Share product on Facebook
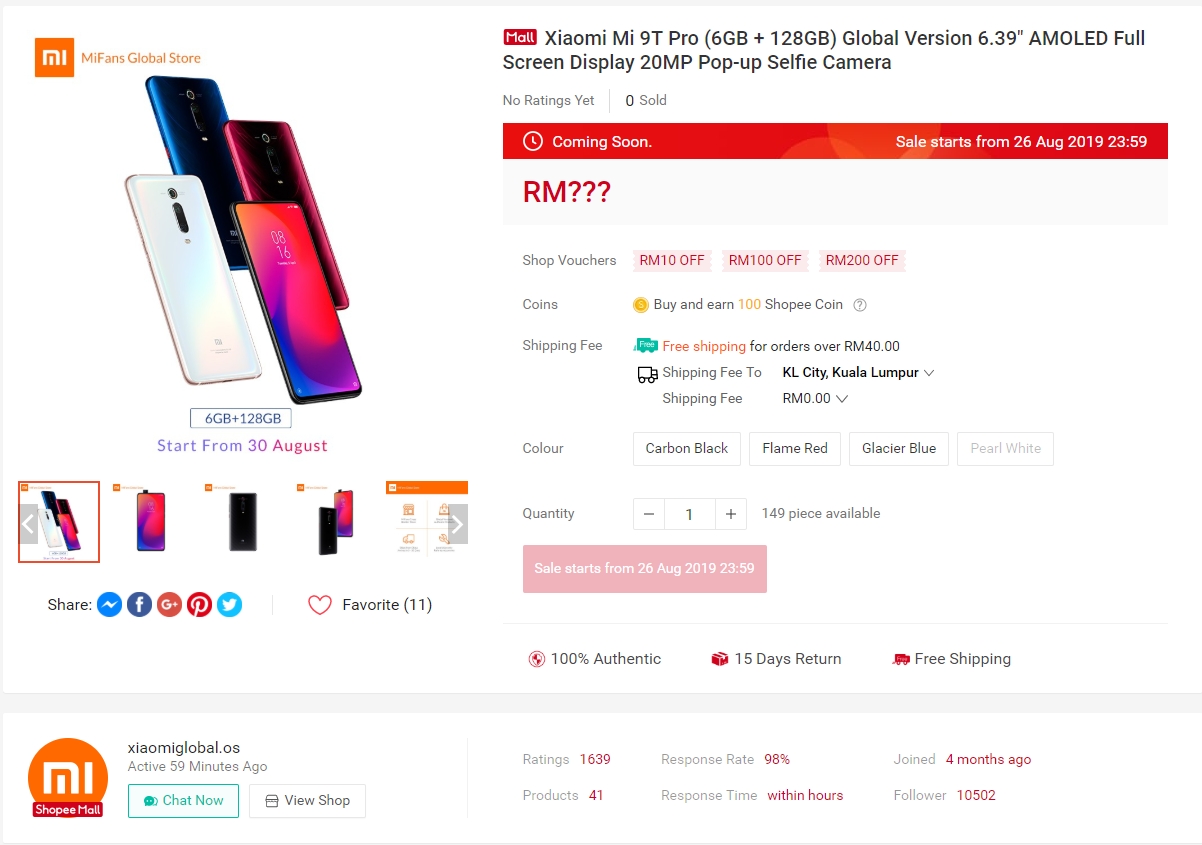Image resolution: width=1202 pixels, height=845 pixels. [x=140, y=604]
